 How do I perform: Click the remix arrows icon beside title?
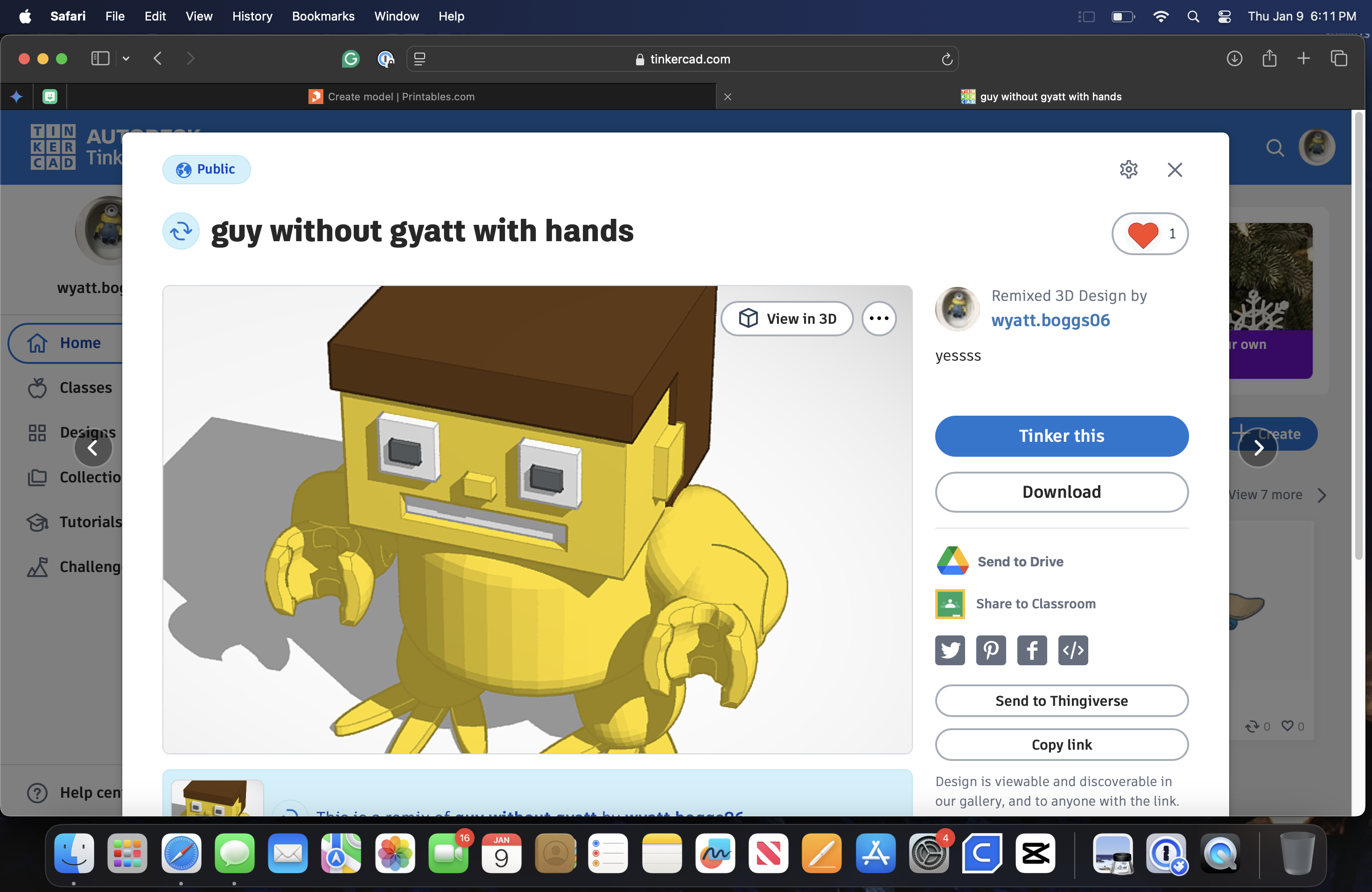pos(181,231)
